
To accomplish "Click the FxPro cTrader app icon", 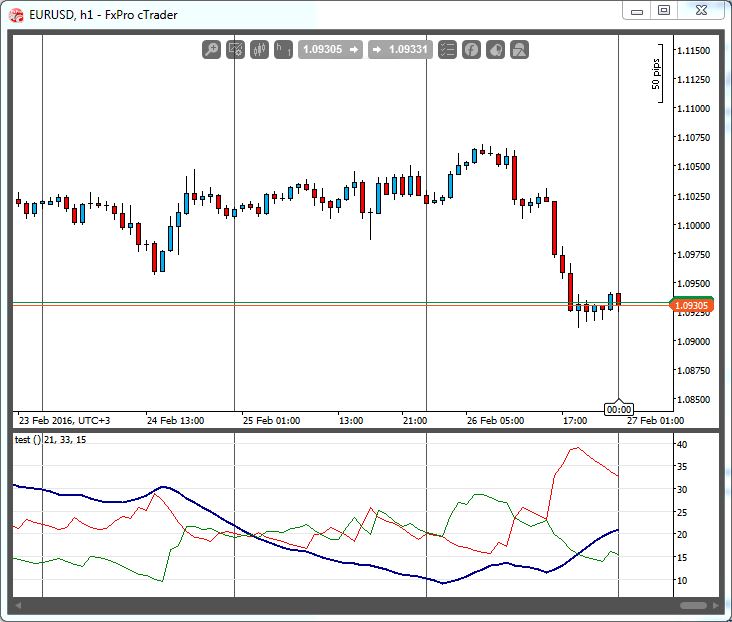I will [x=16, y=15].
